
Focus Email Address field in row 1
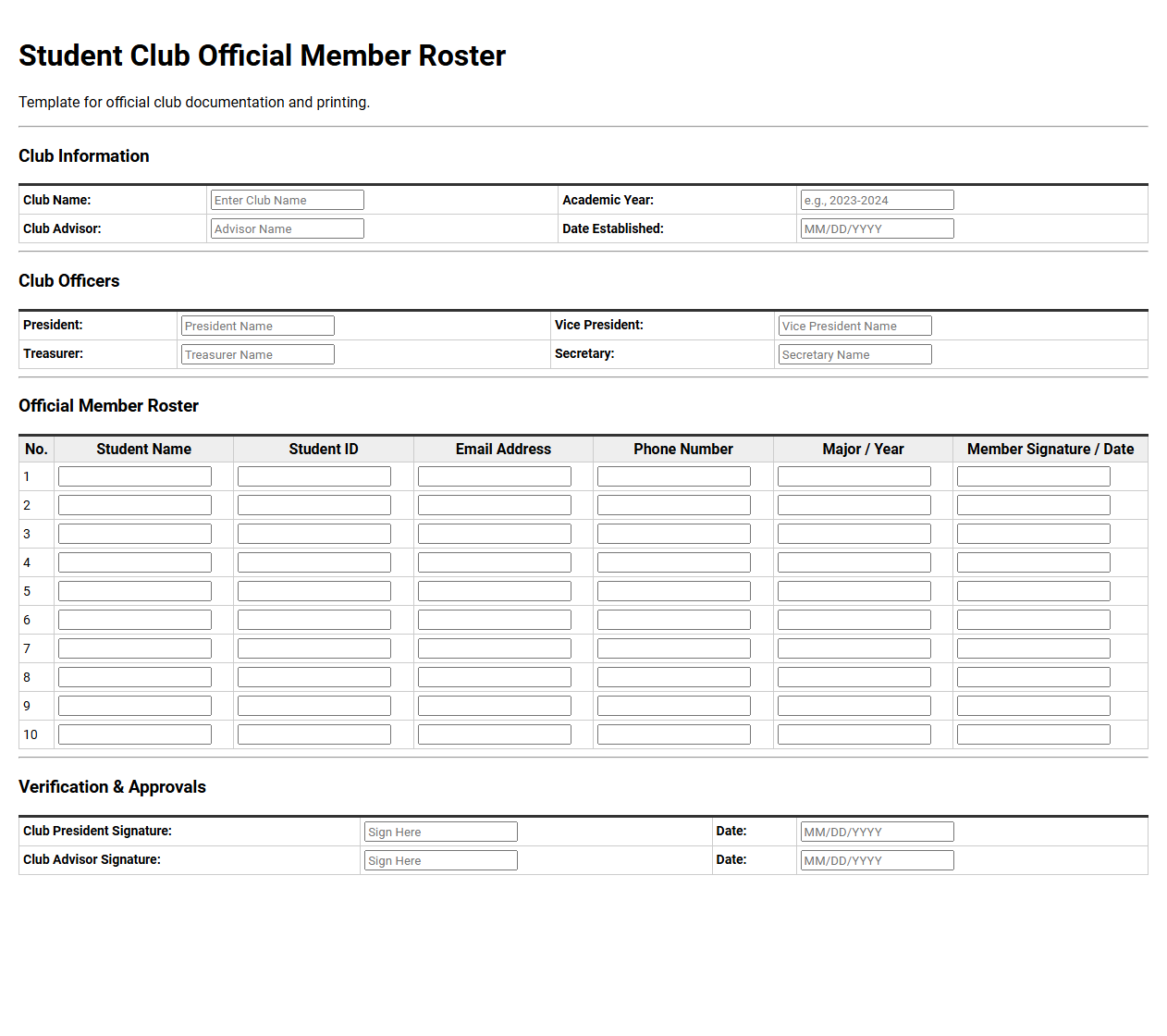click(x=495, y=476)
